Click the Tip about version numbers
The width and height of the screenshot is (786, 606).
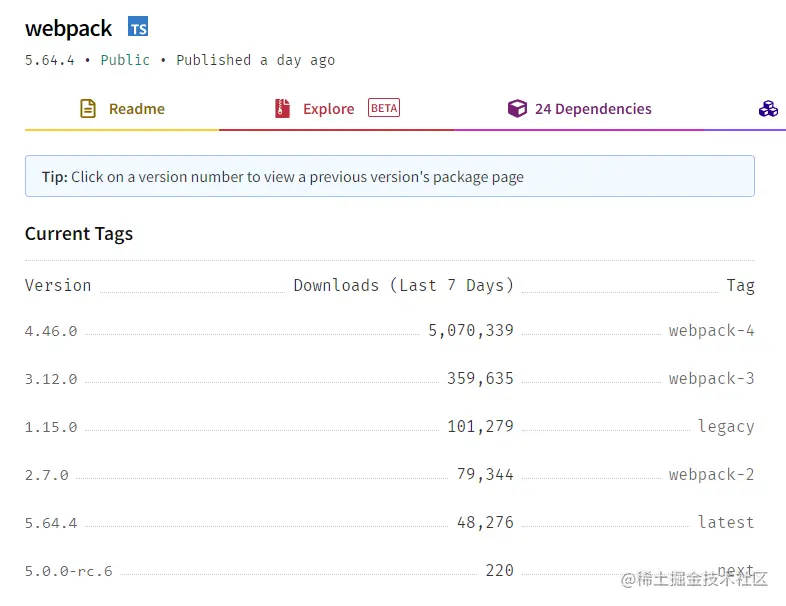(x=390, y=176)
